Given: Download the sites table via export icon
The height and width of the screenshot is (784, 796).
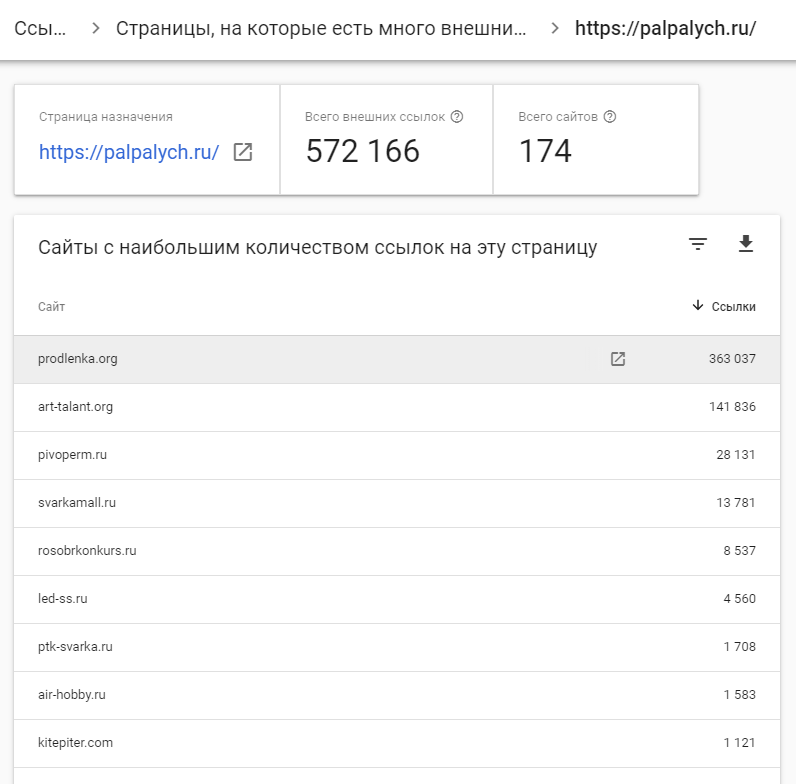Looking at the screenshot, I should [x=745, y=244].
